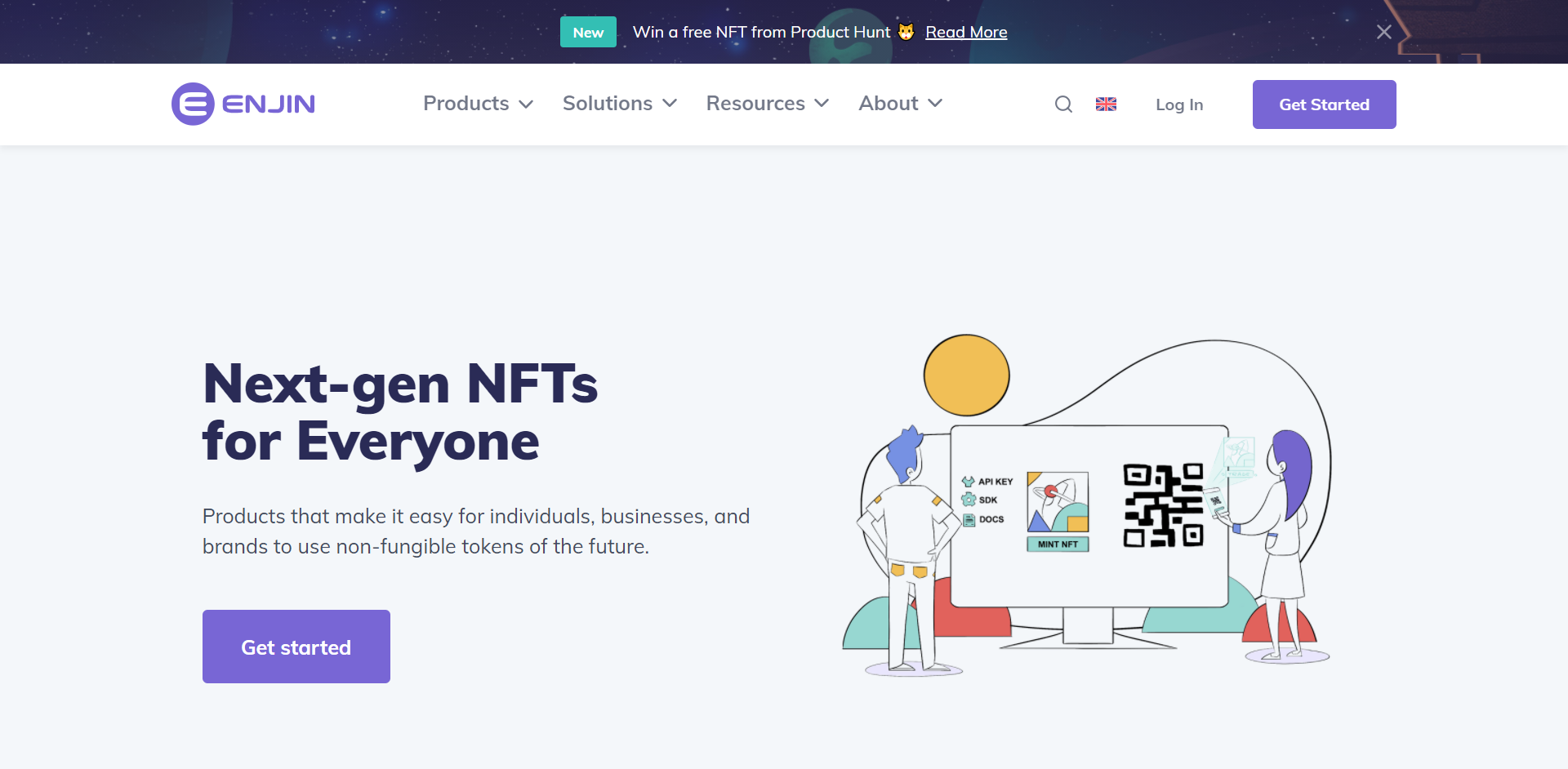Click the green New badge
Viewport: 1568px width, 769px height.
588,32
